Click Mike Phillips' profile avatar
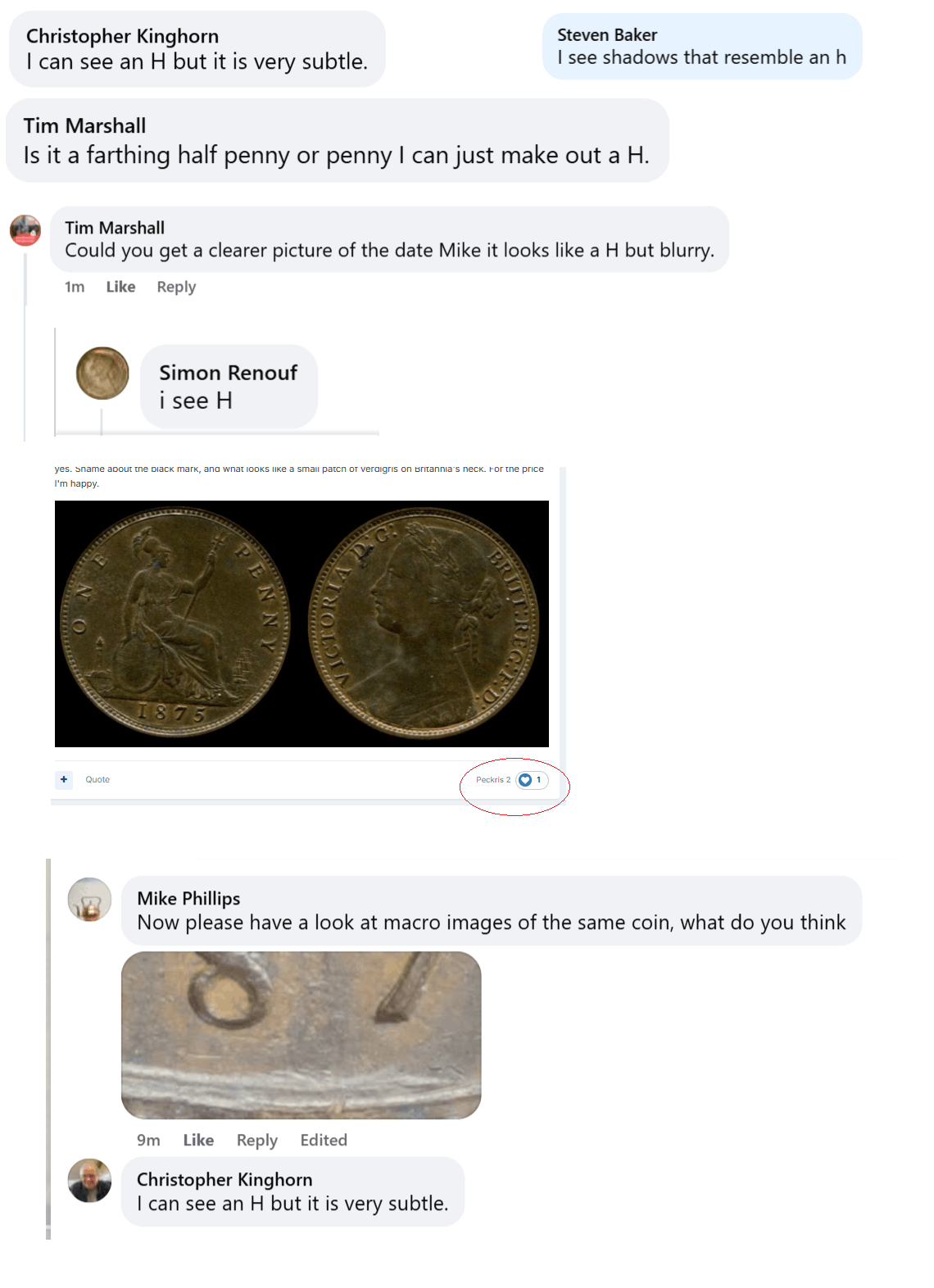934x1288 pixels. click(x=89, y=900)
